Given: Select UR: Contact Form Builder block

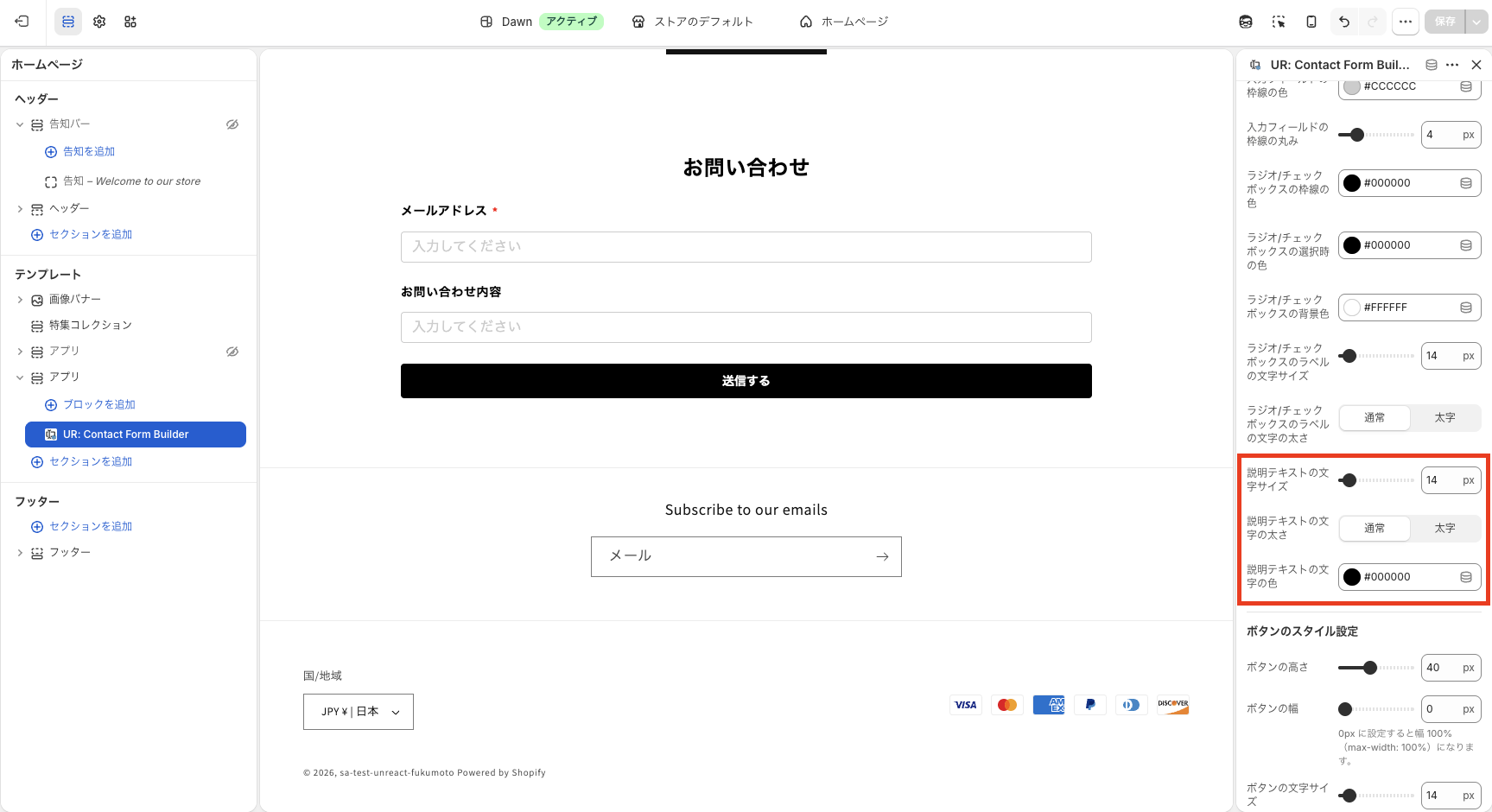Looking at the screenshot, I should click(x=136, y=435).
